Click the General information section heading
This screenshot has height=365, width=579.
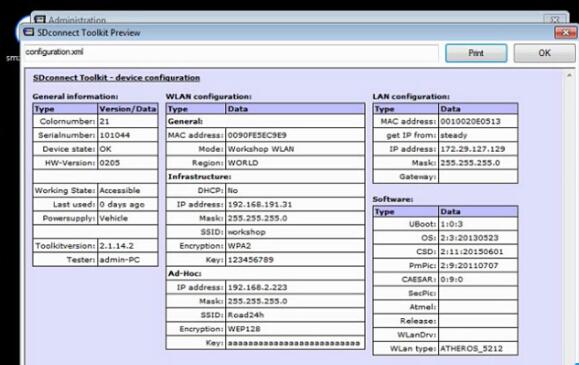coord(75,97)
